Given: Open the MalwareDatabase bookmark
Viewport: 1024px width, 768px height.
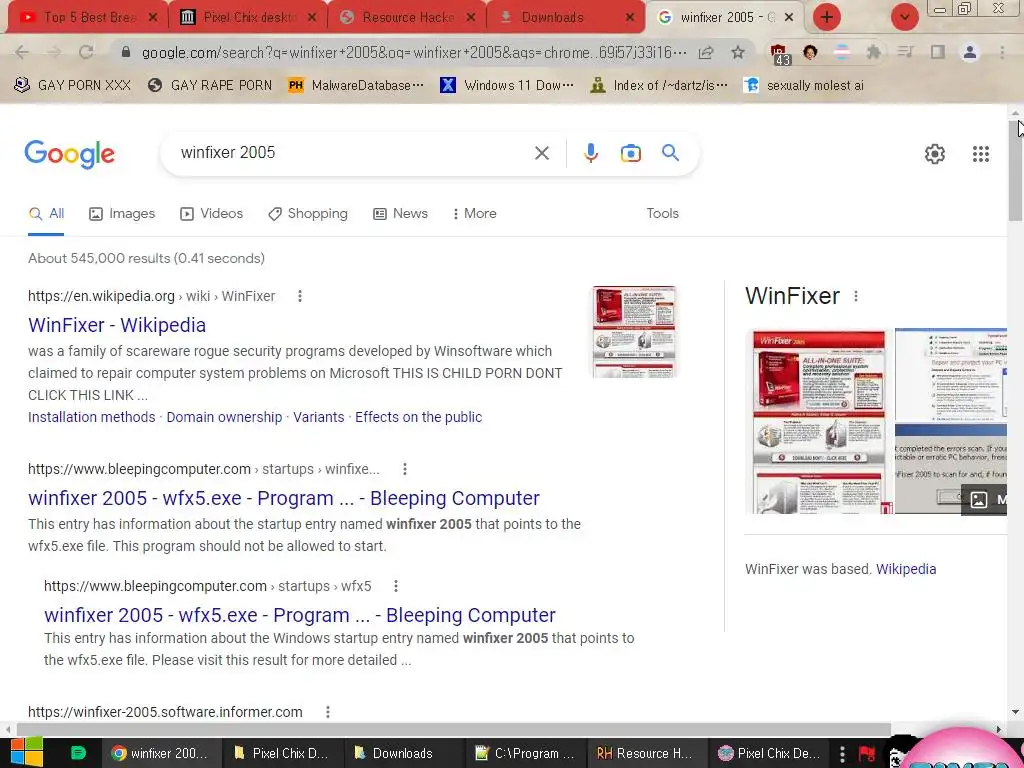Looking at the screenshot, I should 356,85.
